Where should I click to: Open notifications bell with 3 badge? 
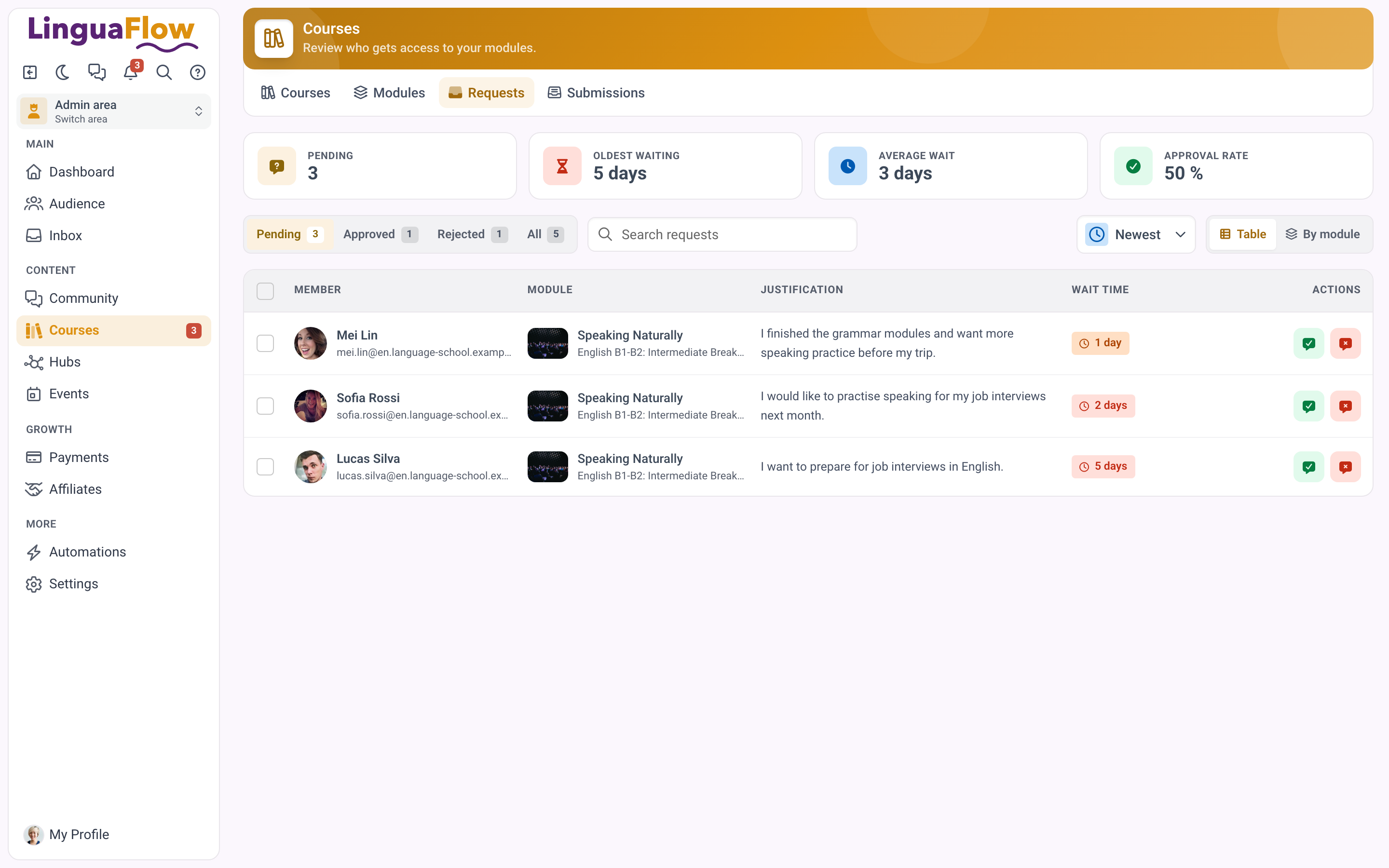[x=131, y=72]
